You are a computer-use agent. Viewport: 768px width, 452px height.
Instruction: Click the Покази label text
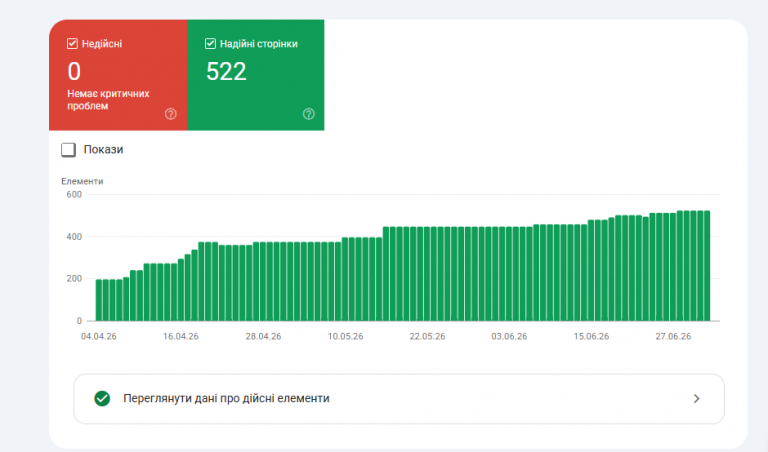[103, 149]
